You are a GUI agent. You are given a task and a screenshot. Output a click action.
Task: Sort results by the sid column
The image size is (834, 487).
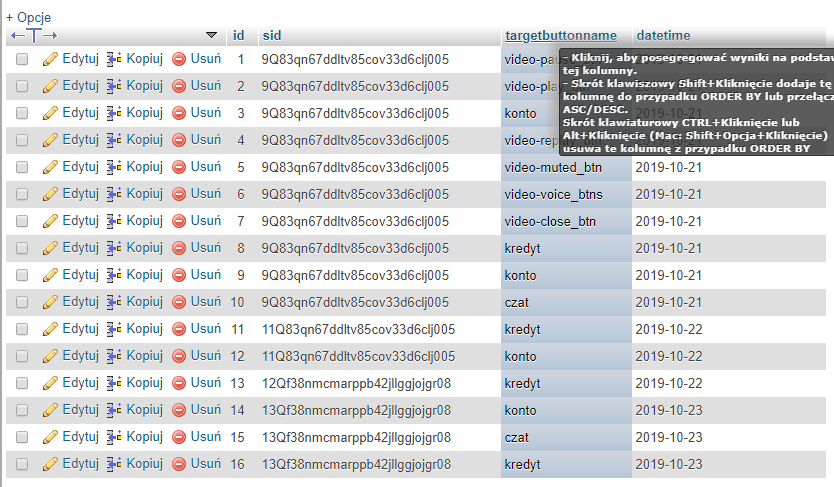(x=272, y=36)
